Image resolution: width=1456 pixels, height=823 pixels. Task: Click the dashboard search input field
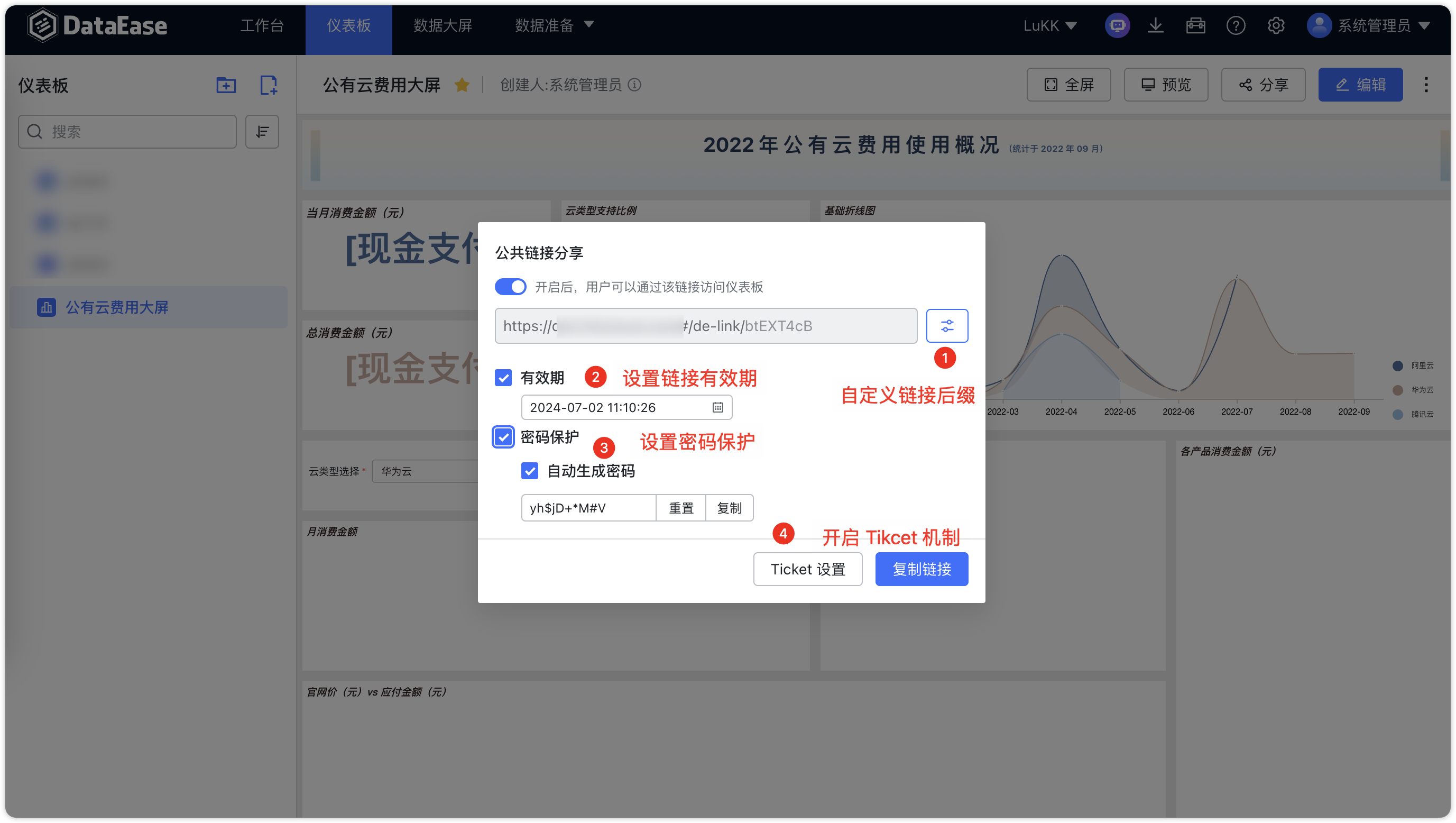click(x=127, y=132)
